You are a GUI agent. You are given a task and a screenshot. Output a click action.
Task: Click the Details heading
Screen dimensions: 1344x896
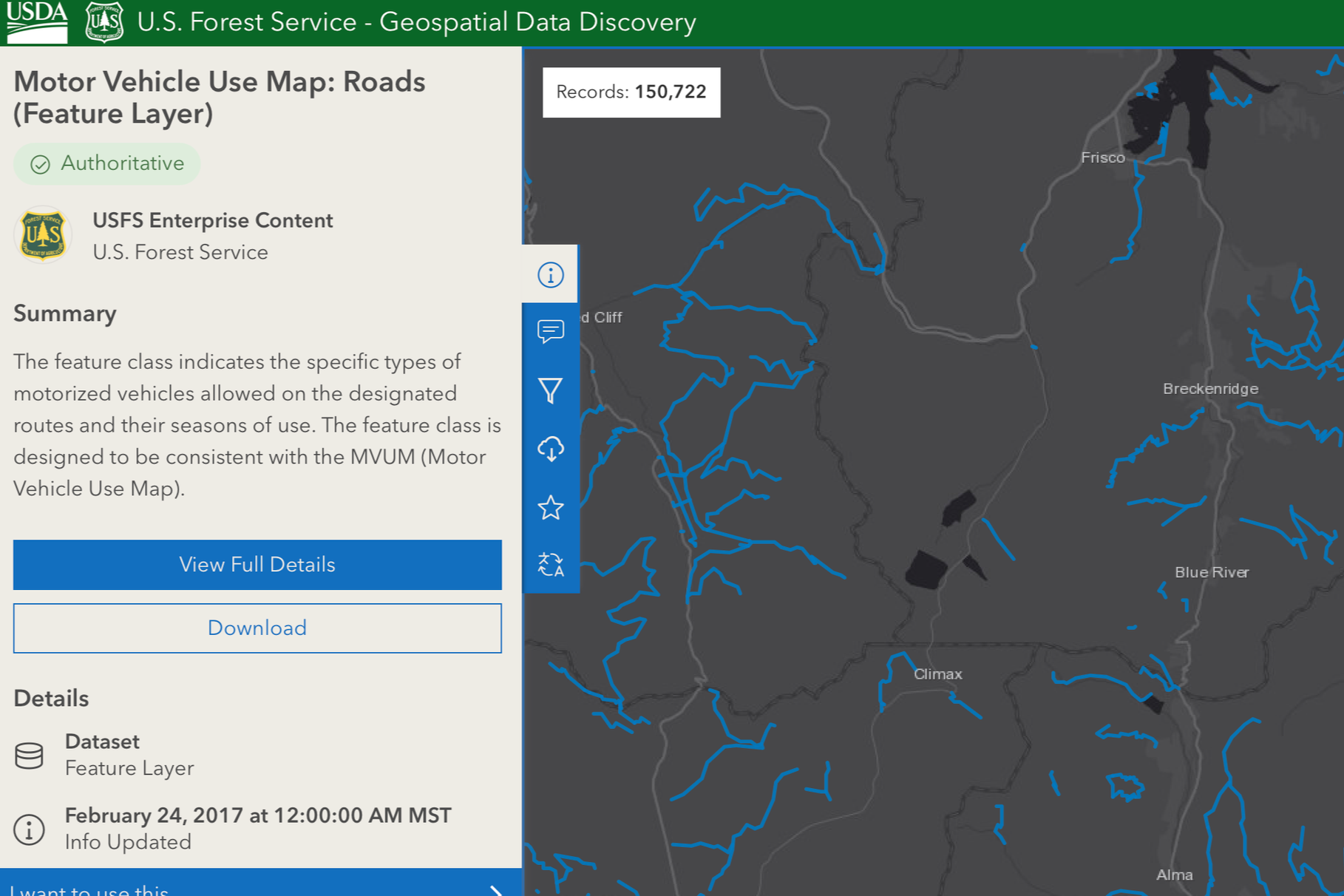(x=51, y=699)
